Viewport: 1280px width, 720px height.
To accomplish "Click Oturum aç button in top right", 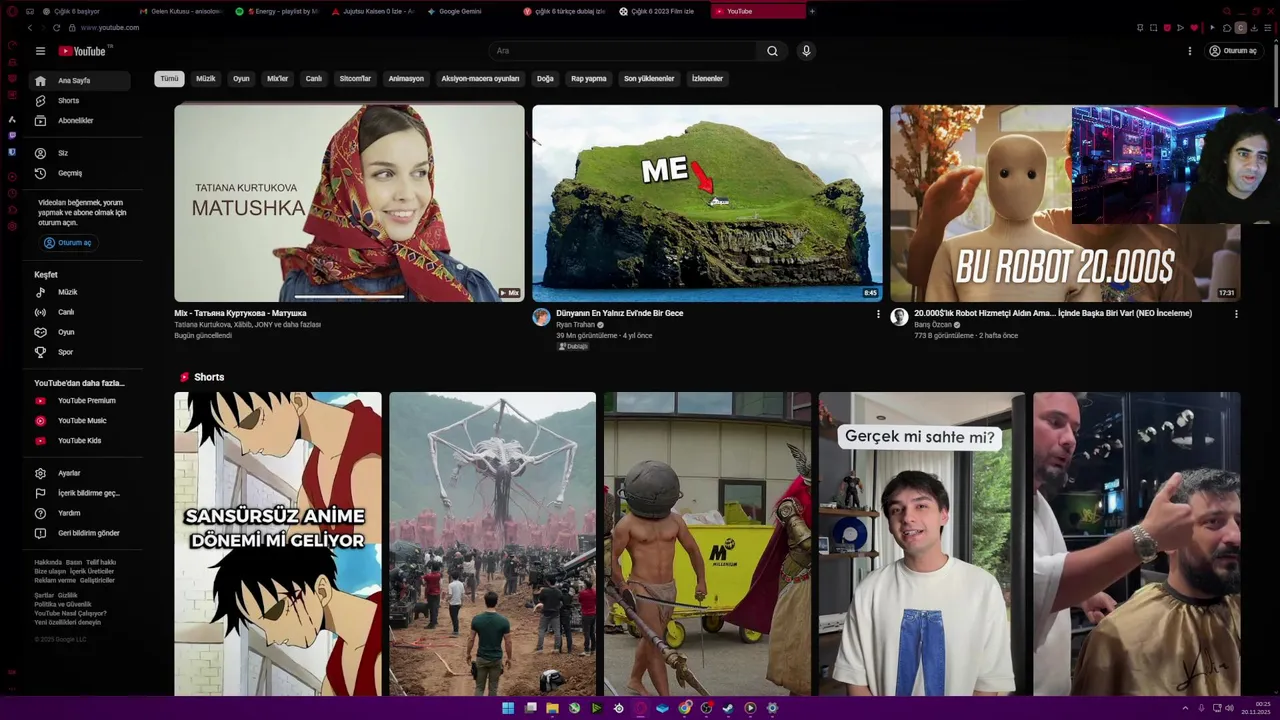I will point(1232,51).
